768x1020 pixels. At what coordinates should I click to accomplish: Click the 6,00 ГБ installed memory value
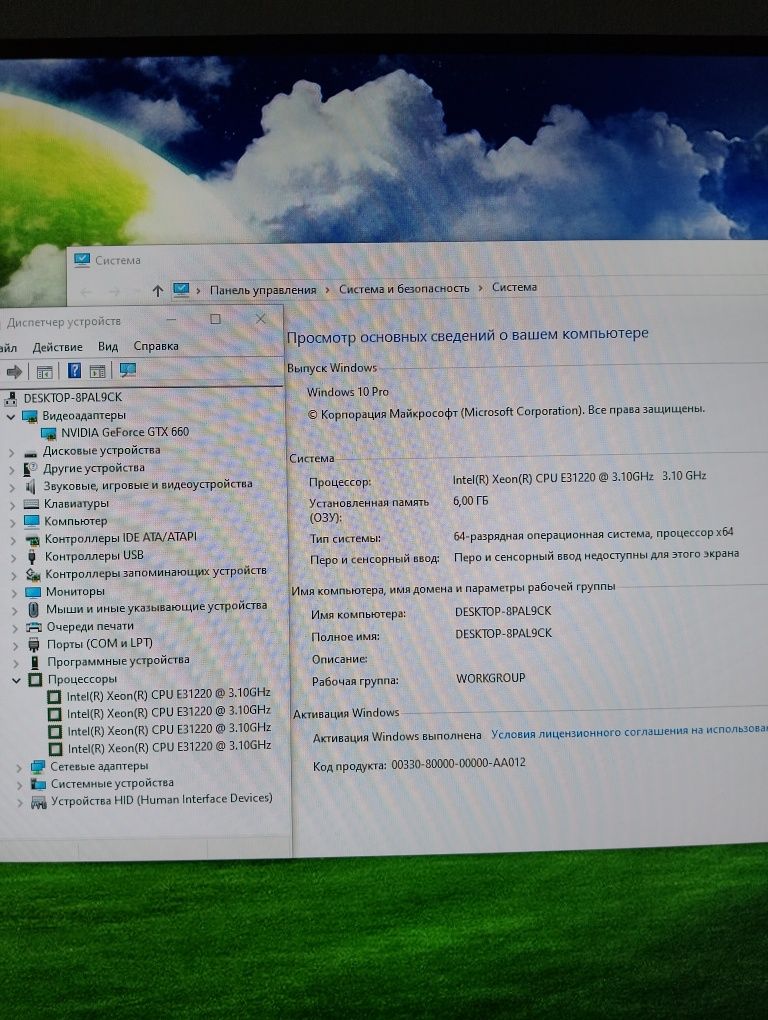pyautogui.click(x=470, y=500)
